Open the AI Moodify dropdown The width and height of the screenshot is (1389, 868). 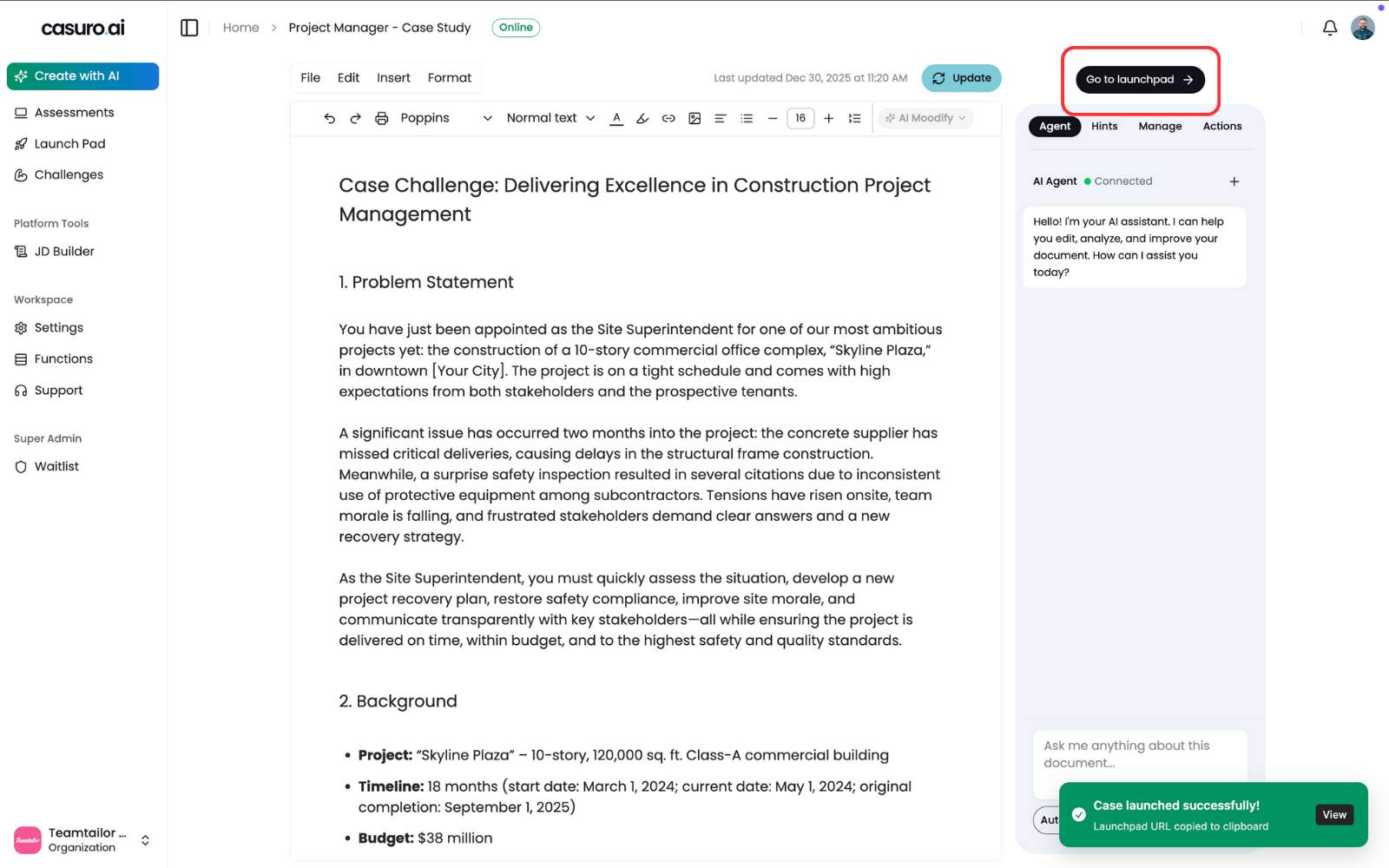click(925, 118)
